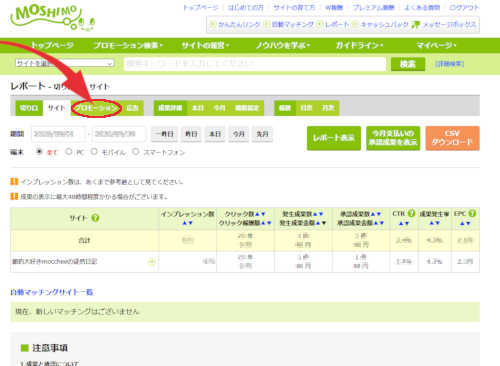Sort 発生成果数 ascending with up arrow
The image size is (500, 366).
(315, 214)
